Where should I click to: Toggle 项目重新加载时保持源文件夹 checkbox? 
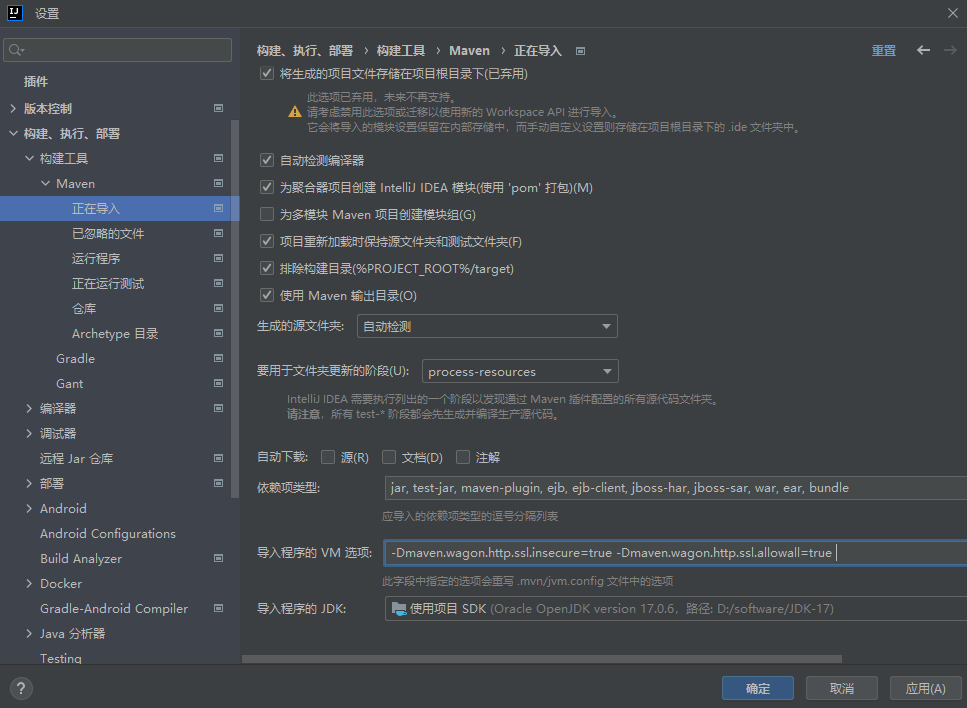(266, 242)
